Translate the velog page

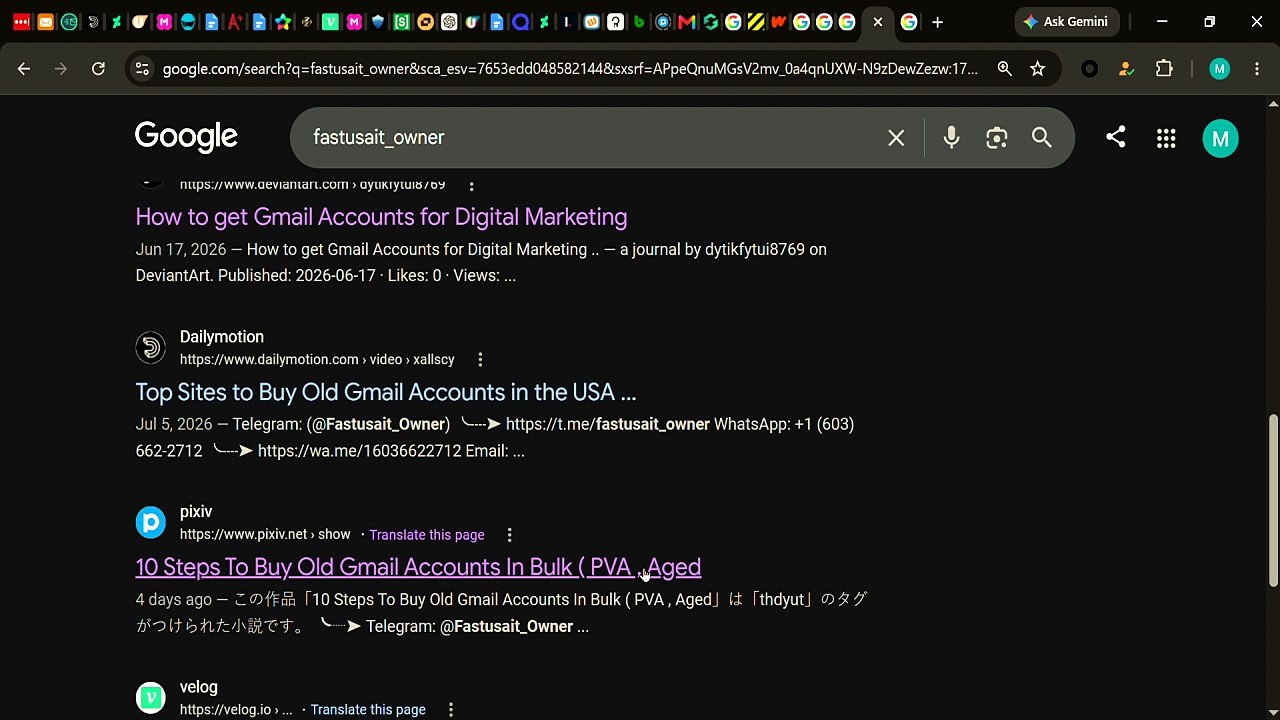368,710
